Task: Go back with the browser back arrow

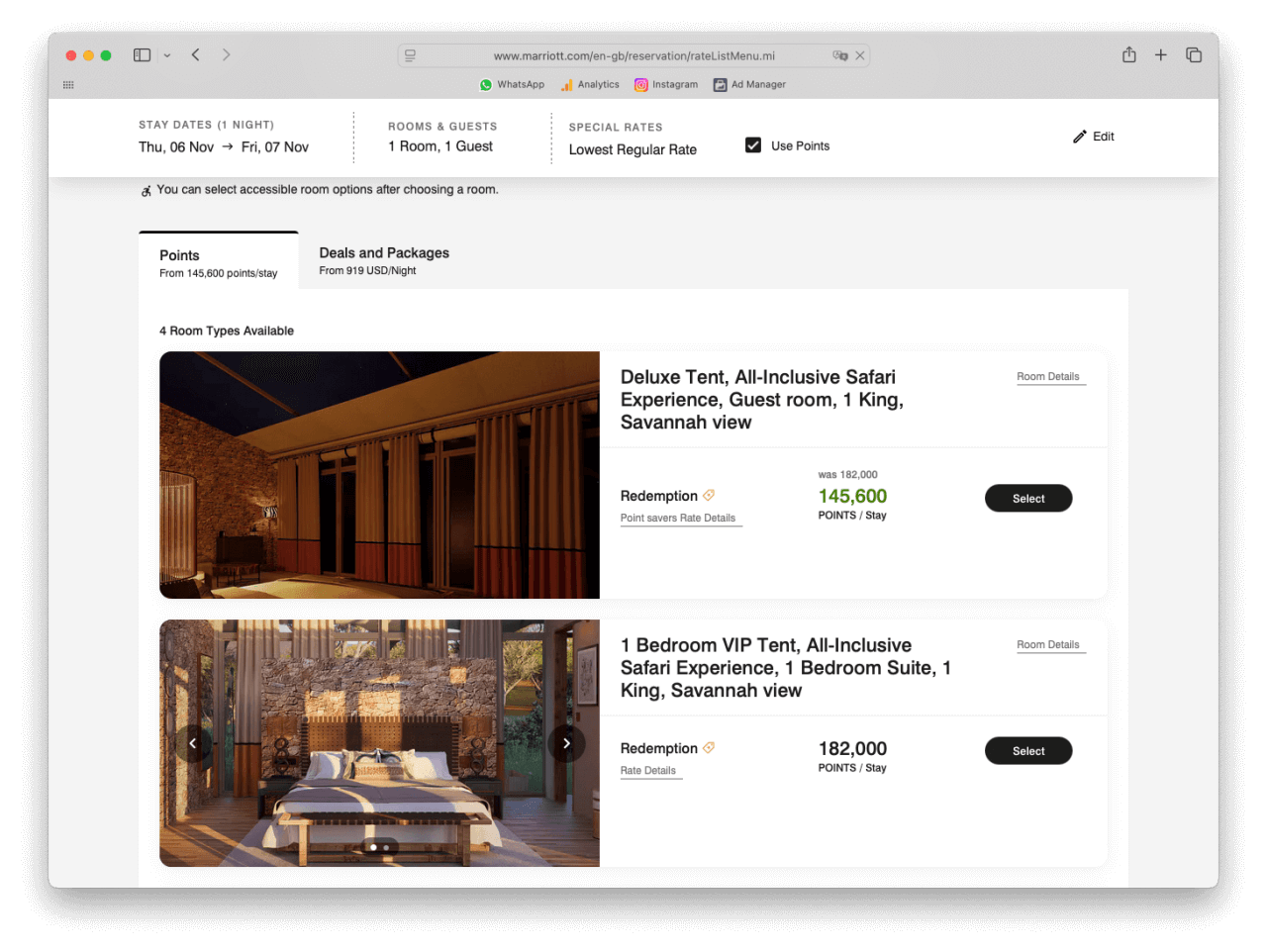Action: tap(196, 55)
